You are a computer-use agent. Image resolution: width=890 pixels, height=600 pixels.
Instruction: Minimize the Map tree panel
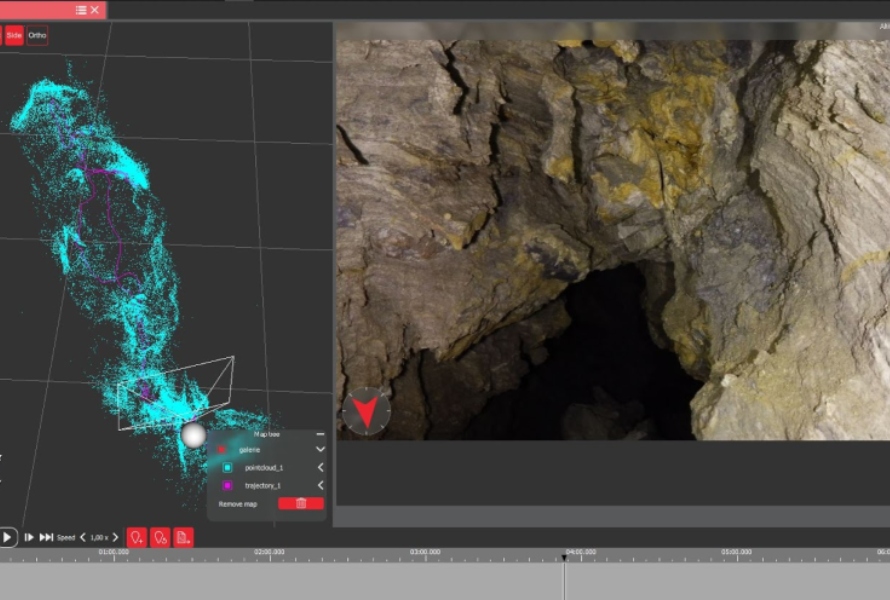click(320, 435)
